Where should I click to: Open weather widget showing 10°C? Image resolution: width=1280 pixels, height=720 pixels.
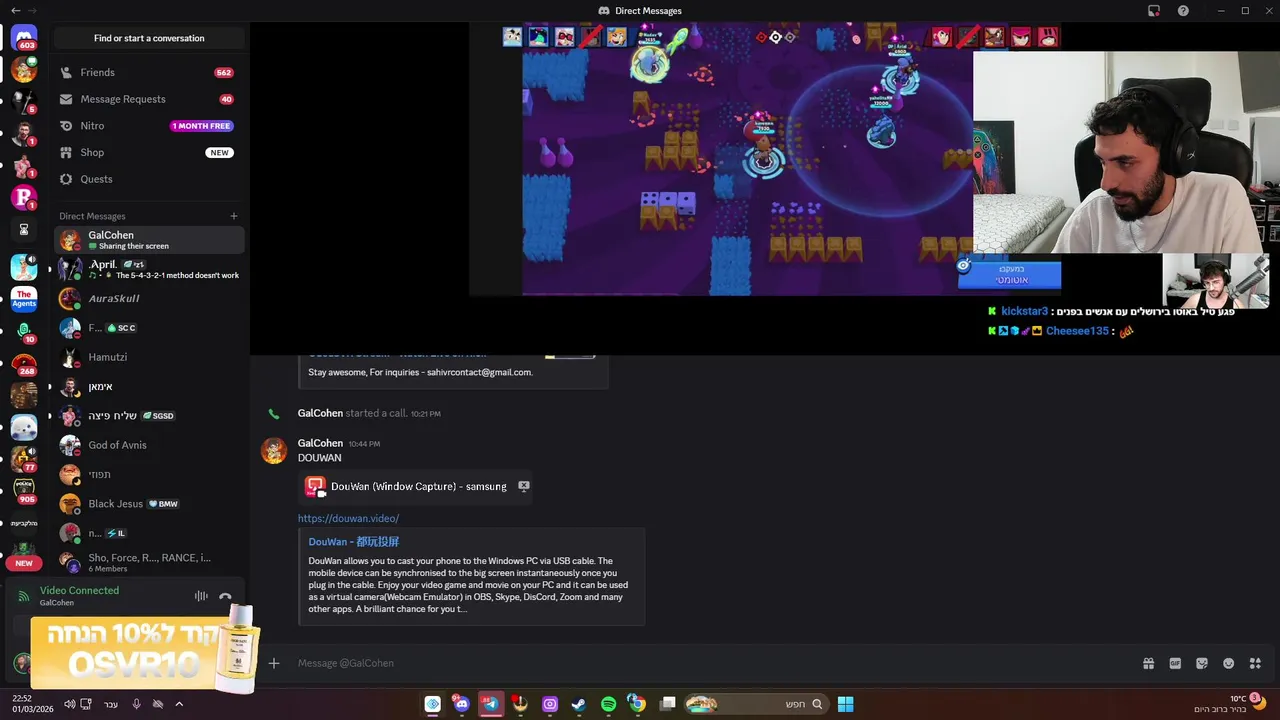(1230, 703)
